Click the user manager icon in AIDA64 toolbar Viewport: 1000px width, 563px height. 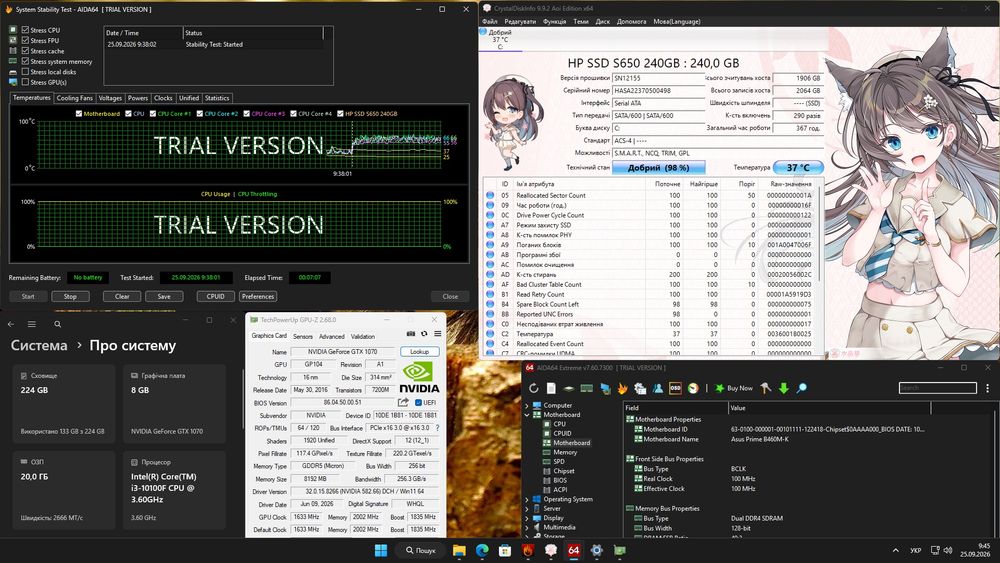pyautogui.click(x=658, y=388)
